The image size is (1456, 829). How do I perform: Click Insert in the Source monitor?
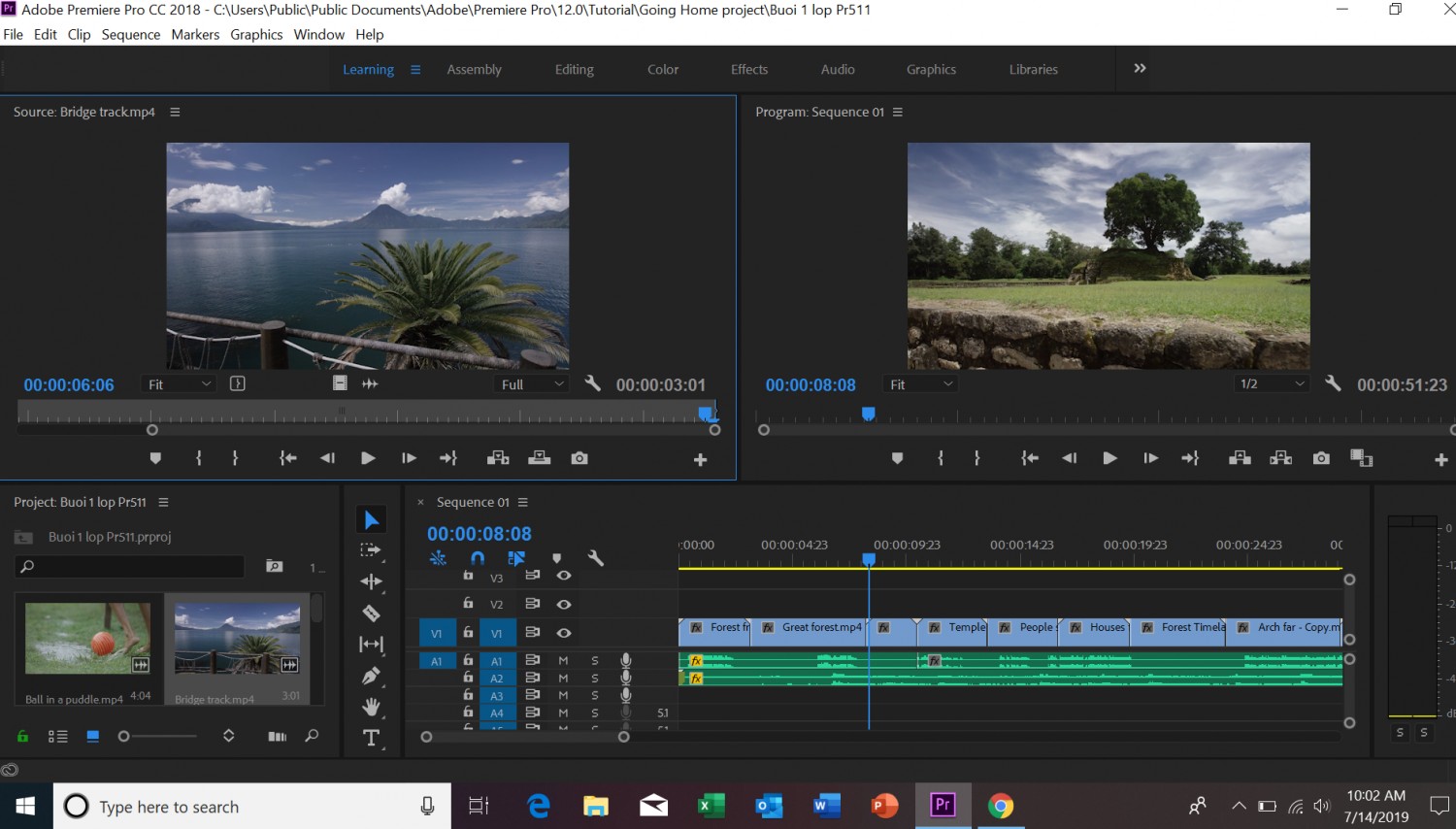(498, 458)
